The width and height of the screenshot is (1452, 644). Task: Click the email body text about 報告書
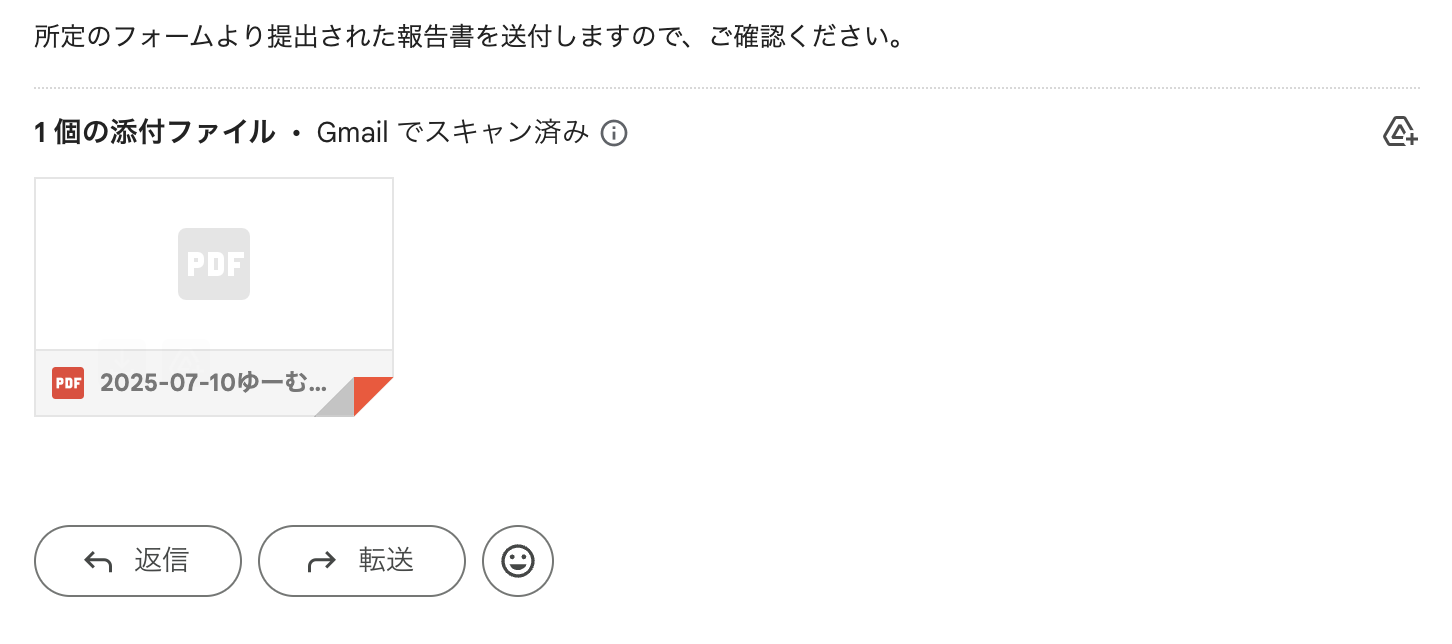click(468, 38)
